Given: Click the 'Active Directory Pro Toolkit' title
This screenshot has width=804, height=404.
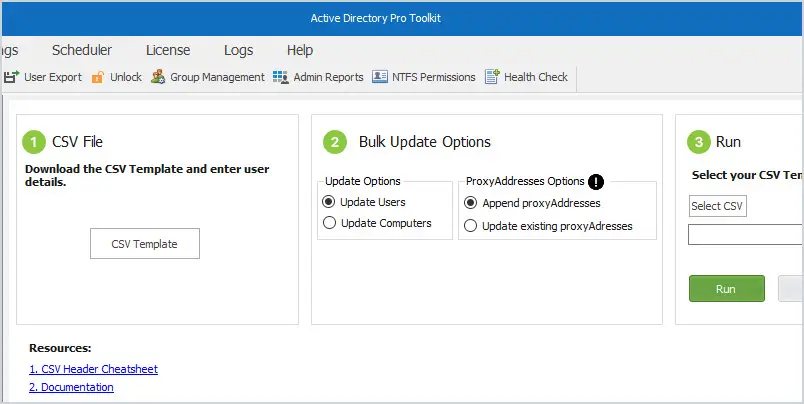Looking at the screenshot, I should pyautogui.click(x=376, y=18).
